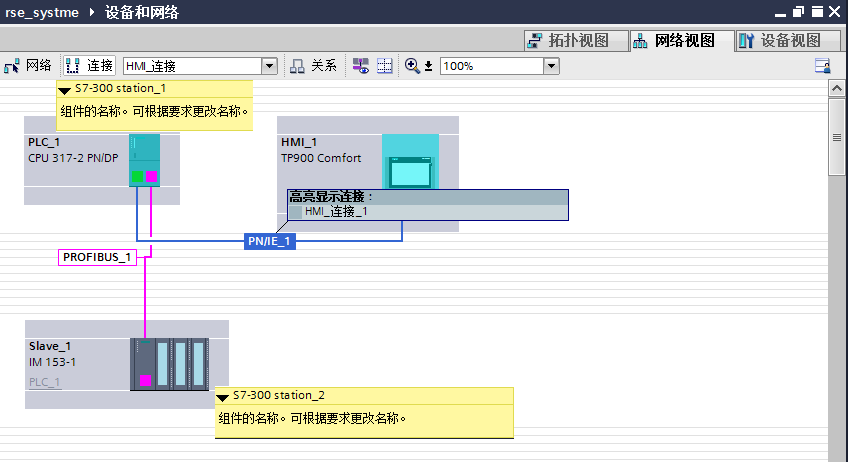Click the rse_systme breadcrumb project name
848x462 pixels.
[x=42, y=12]
